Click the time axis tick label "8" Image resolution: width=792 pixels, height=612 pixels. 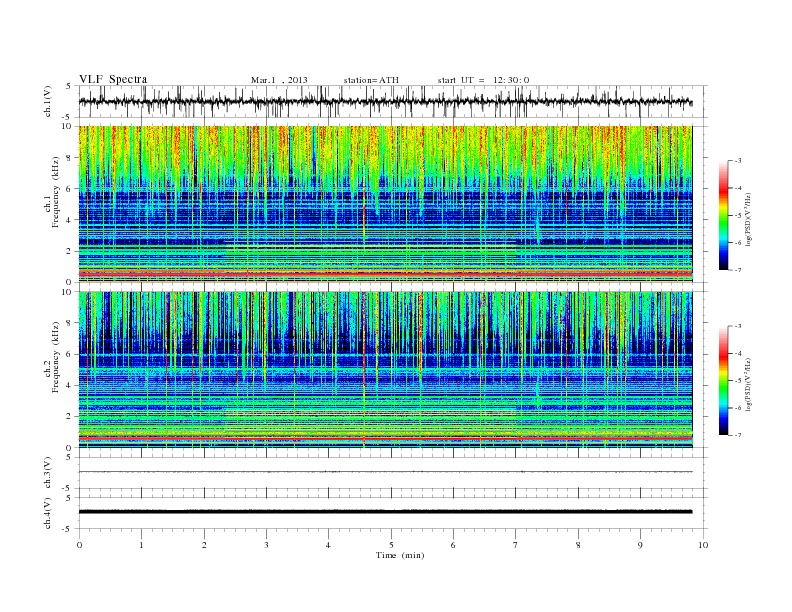click(x=578, y=545)
